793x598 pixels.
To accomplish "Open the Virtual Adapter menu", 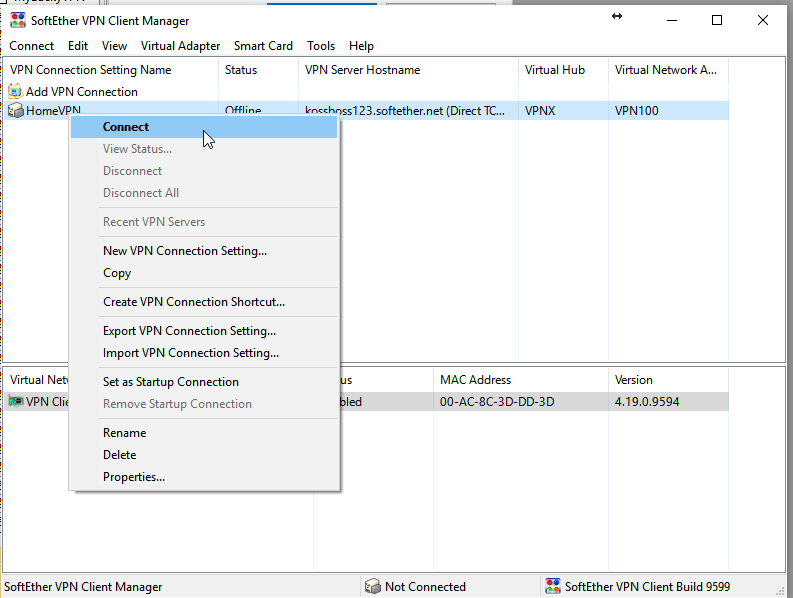I will click(x=181, y=46).
